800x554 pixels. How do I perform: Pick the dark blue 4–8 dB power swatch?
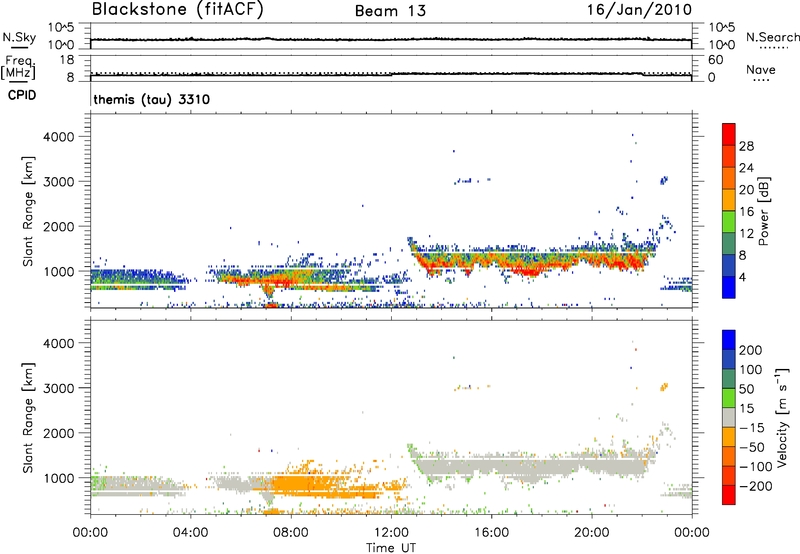point(729,266)
